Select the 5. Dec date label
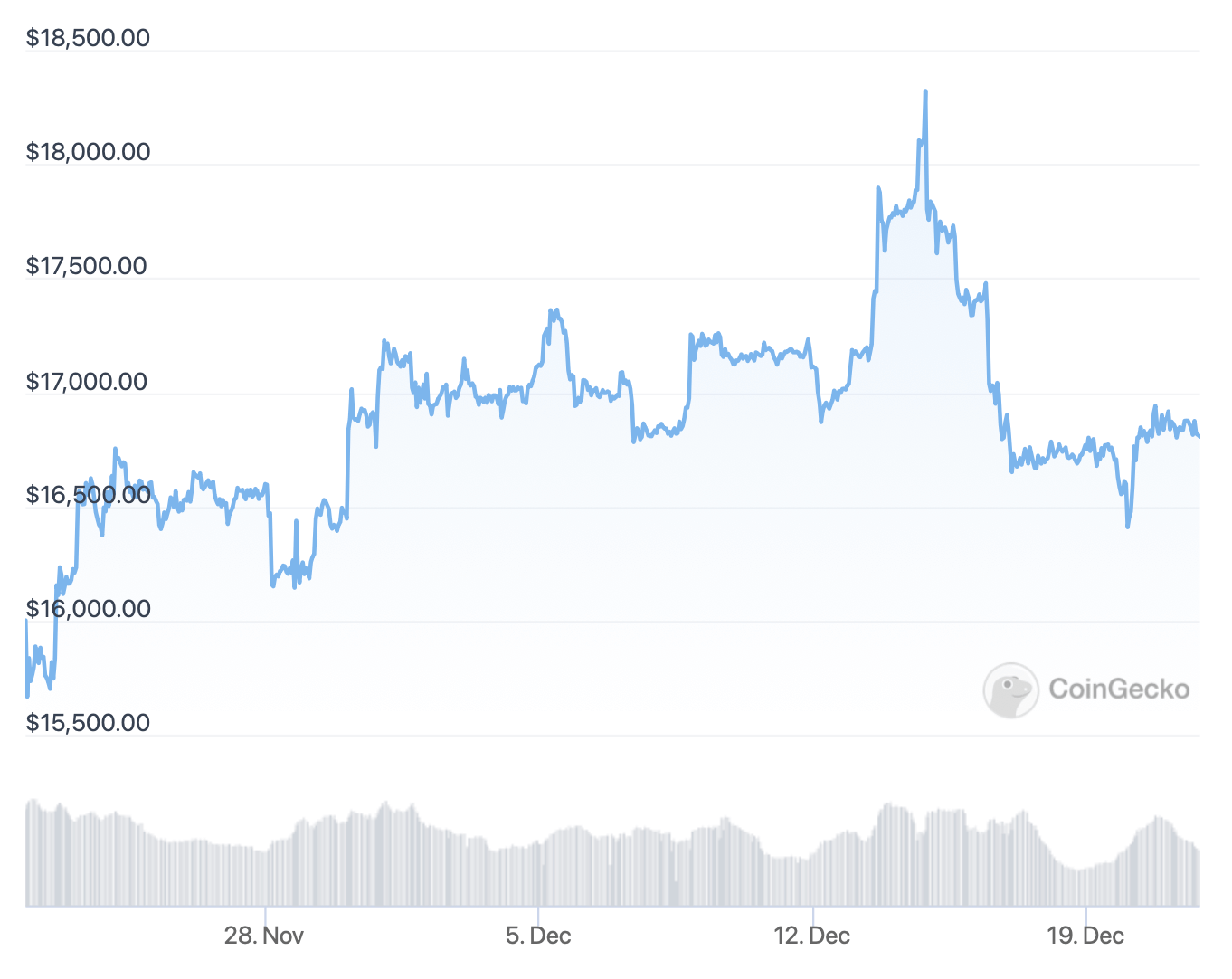 [538, 936]
